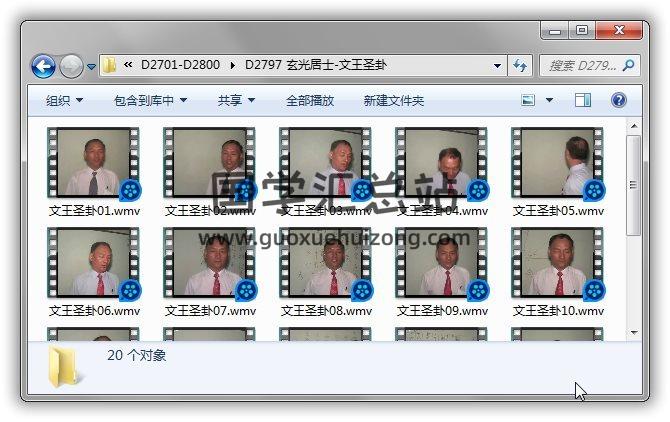Expand the view options dropdown arrow
Screen dimensions: 670x422
(x=550, y=101)
